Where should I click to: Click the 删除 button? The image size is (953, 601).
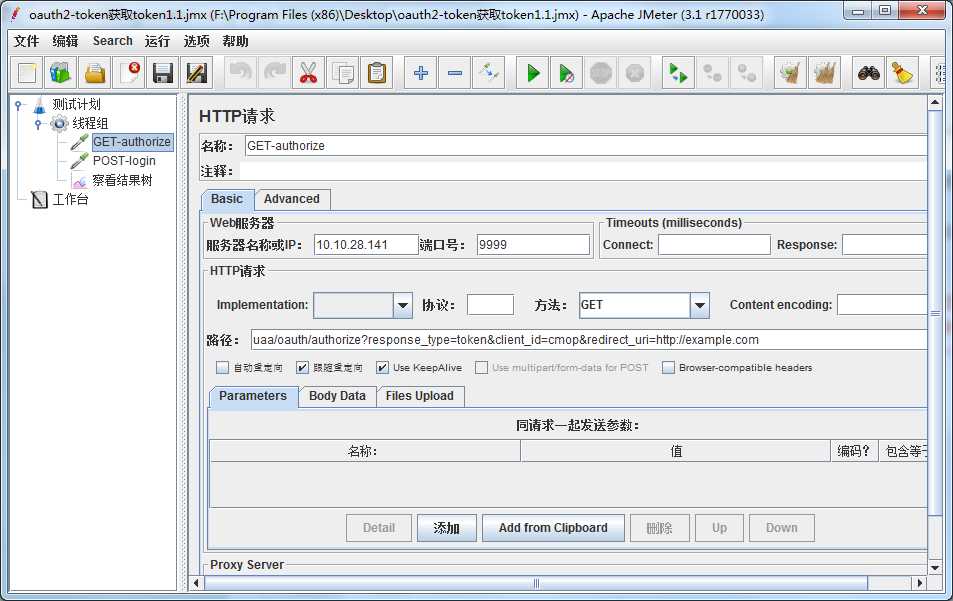659,528
